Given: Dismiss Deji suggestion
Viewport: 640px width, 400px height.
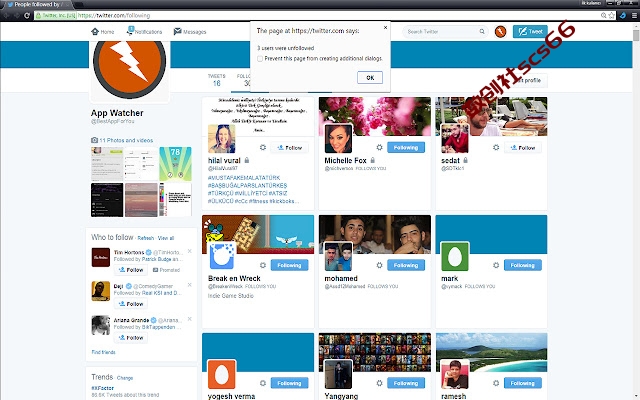Looking at the screenshot, I should point(189,285).
